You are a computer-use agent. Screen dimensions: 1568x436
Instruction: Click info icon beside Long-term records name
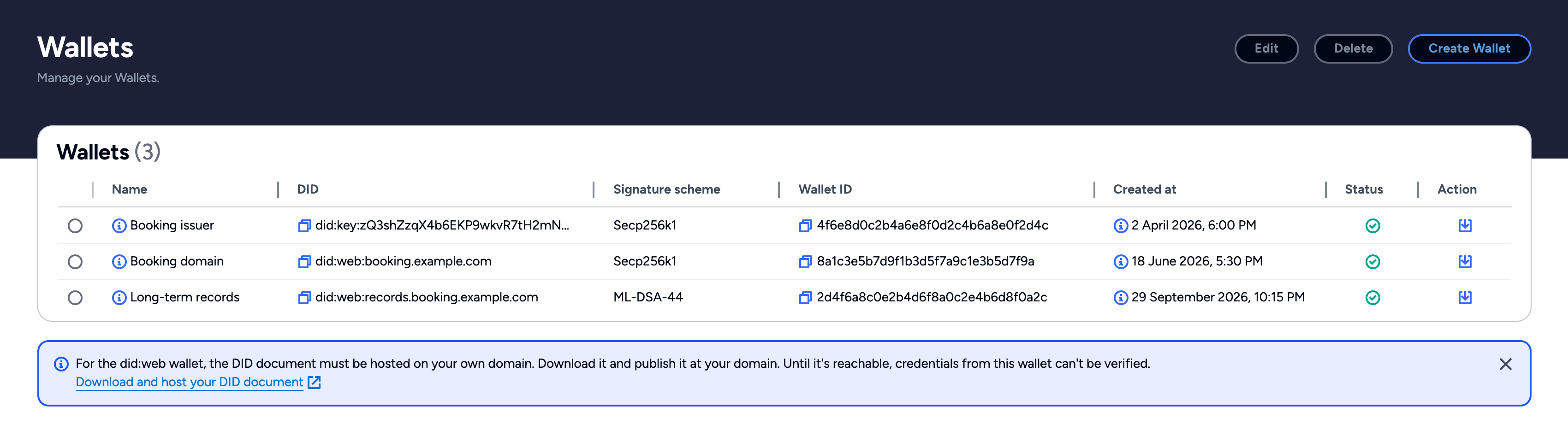click(x=119, y=297)
